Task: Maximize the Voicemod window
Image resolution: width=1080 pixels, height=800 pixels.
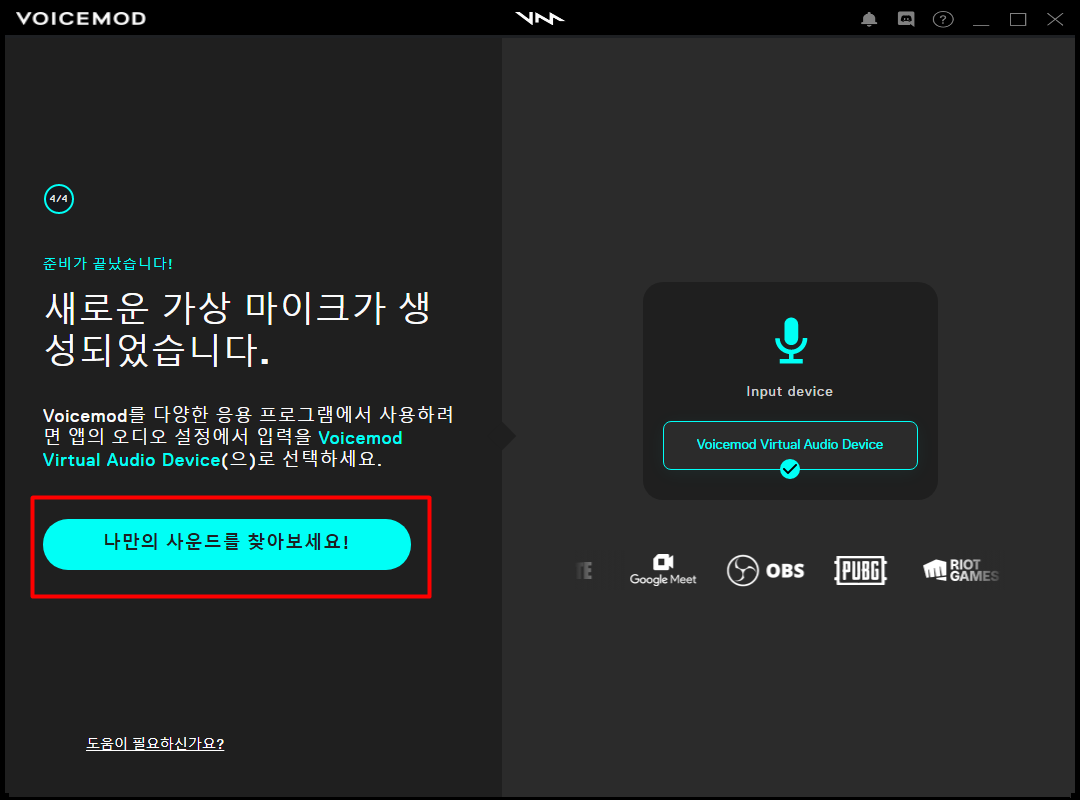Action: tap(1018, 19)
